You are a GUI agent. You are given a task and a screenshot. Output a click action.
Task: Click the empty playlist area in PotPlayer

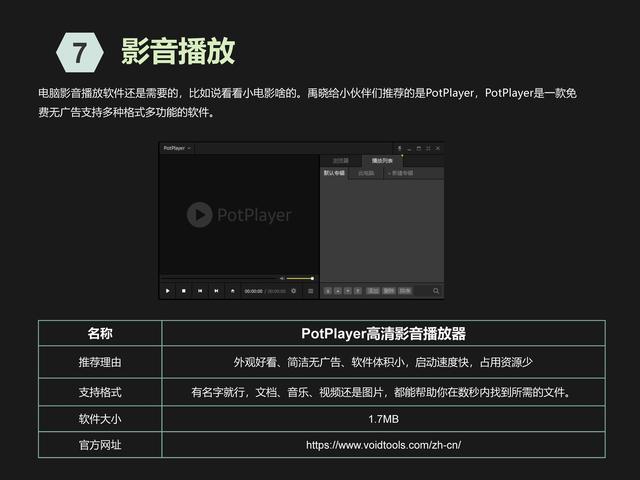coord(382,231)
